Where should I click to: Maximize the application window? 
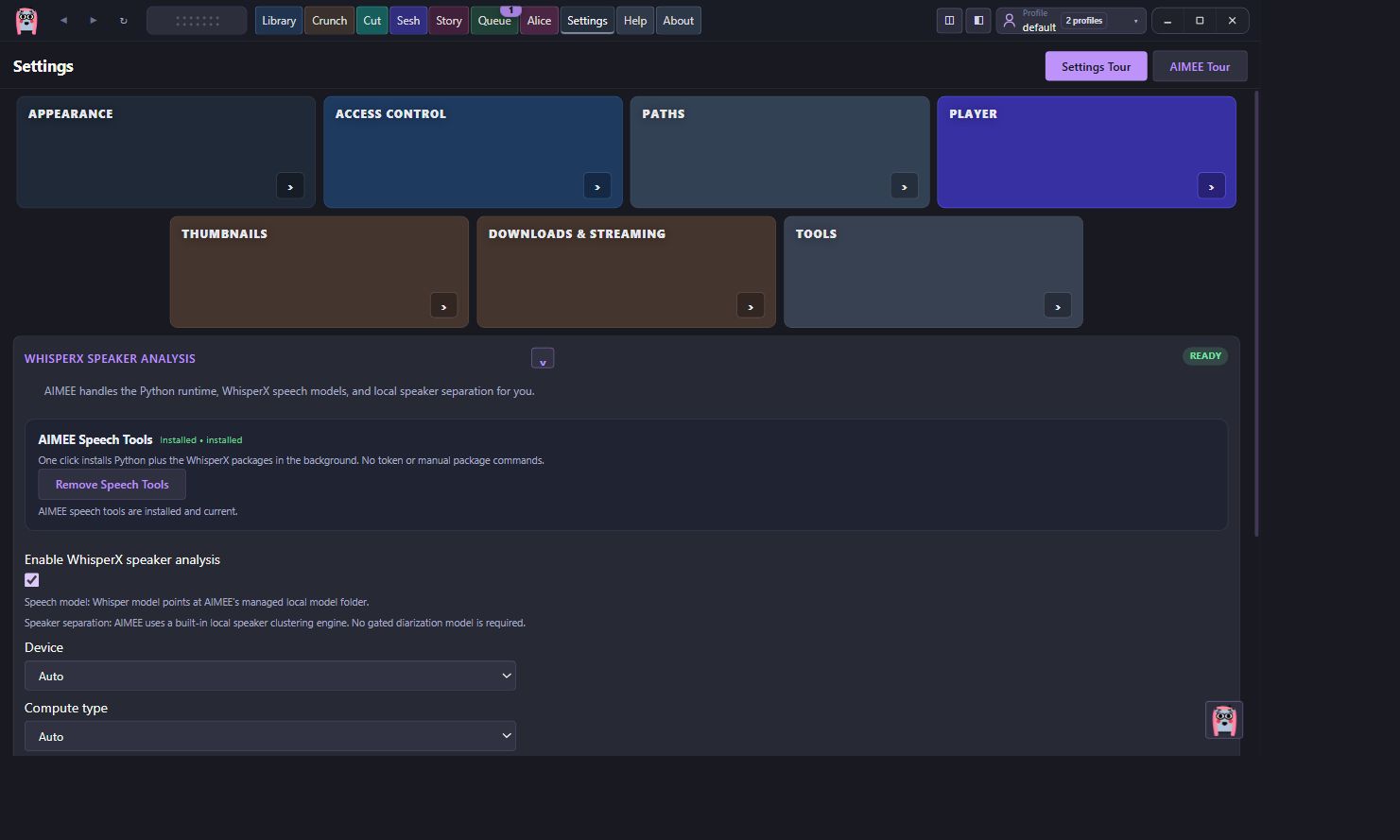click(x=1200, y=21)
